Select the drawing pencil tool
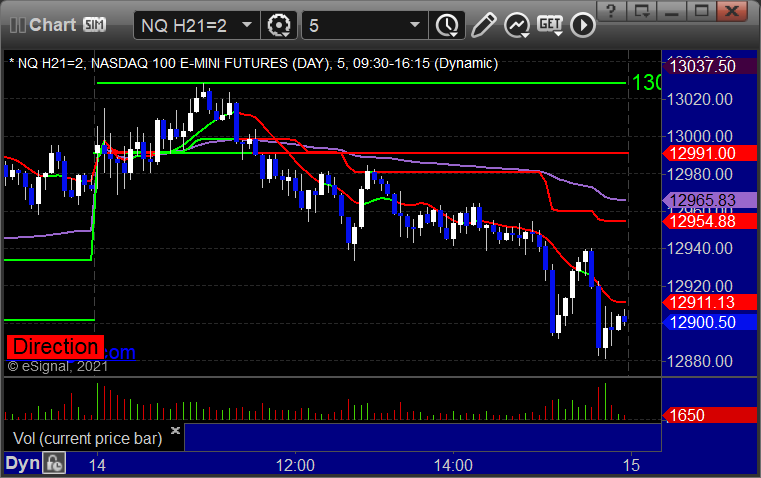 tap(483, 25)
